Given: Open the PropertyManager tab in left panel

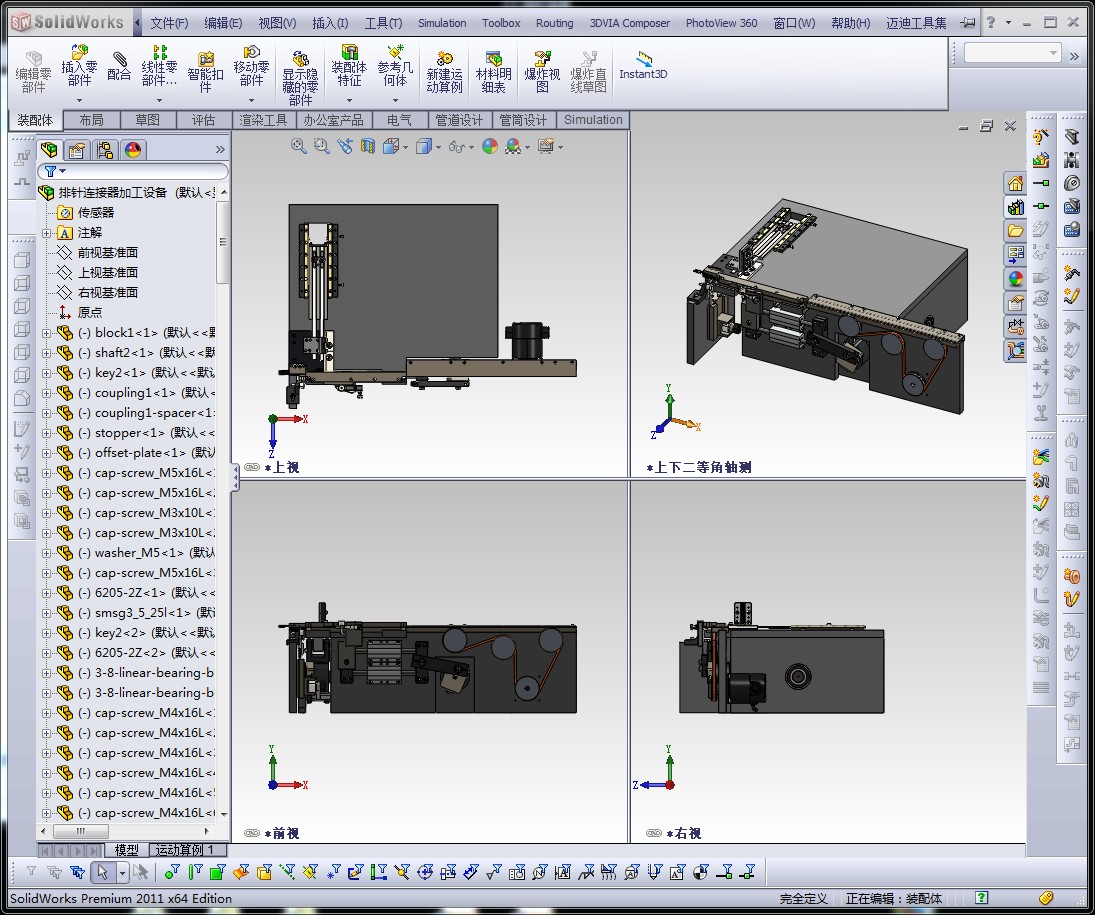Looking at the screenshot, I should [76, 150].
